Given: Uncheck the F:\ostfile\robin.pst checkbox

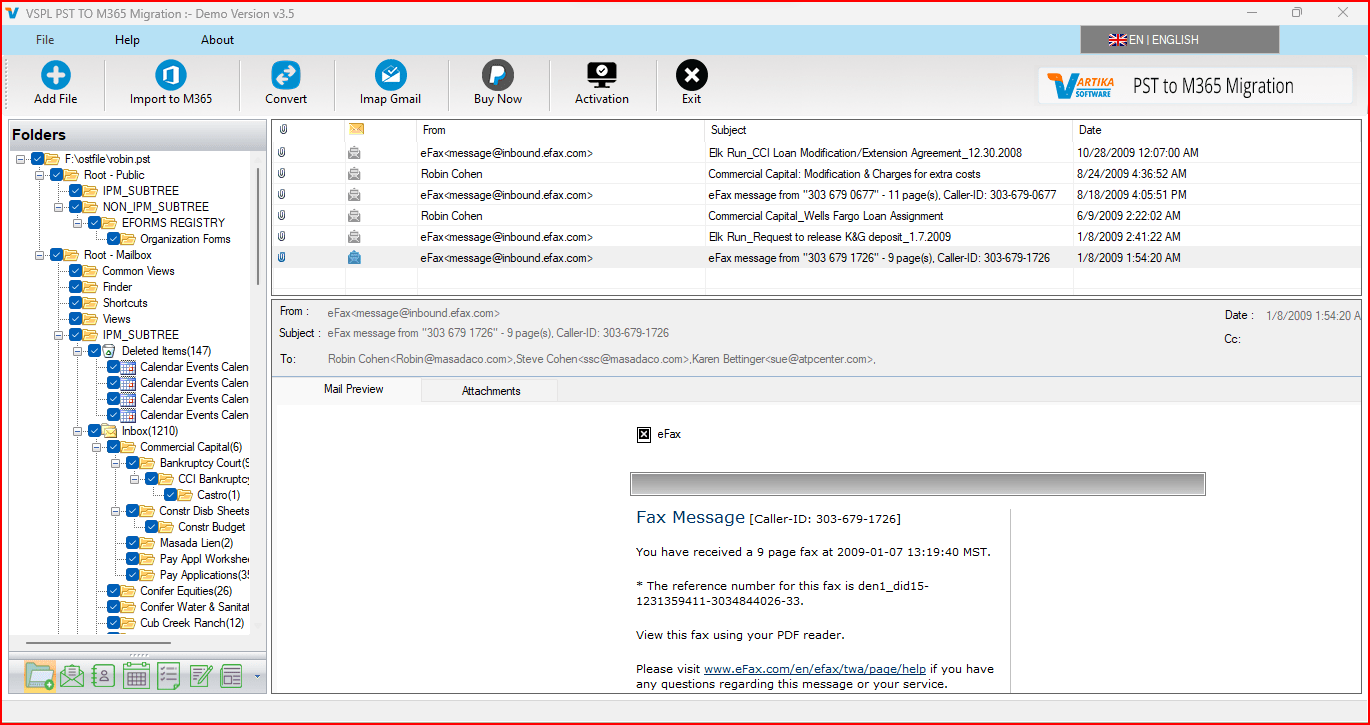Looking at the screenshot, I should tap(37, 159).
